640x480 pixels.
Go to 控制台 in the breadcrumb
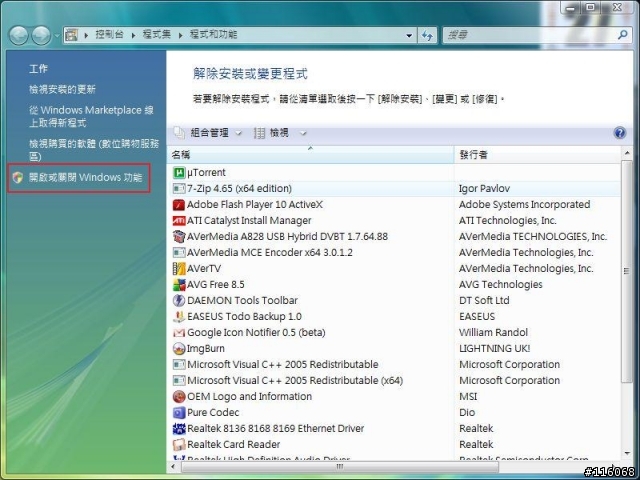pos(109,35)
